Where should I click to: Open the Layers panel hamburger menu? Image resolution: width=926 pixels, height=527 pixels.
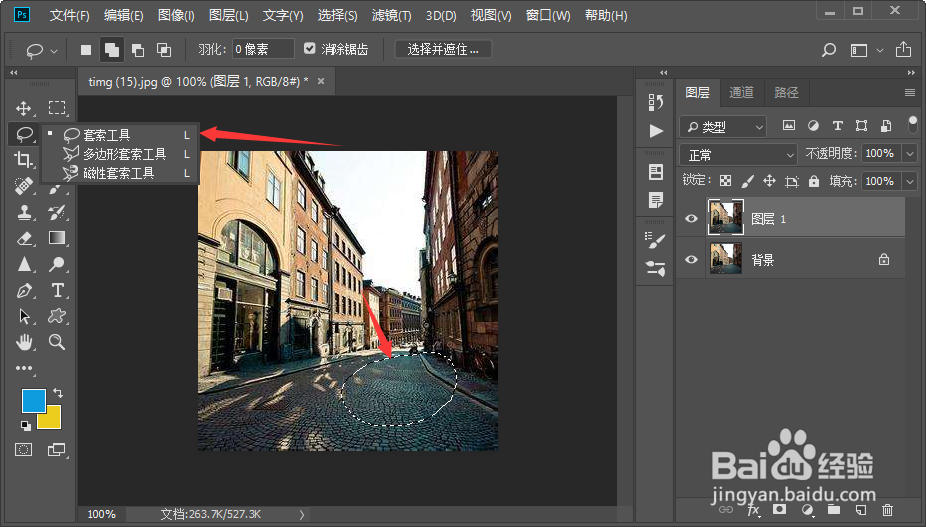(909, 92)
